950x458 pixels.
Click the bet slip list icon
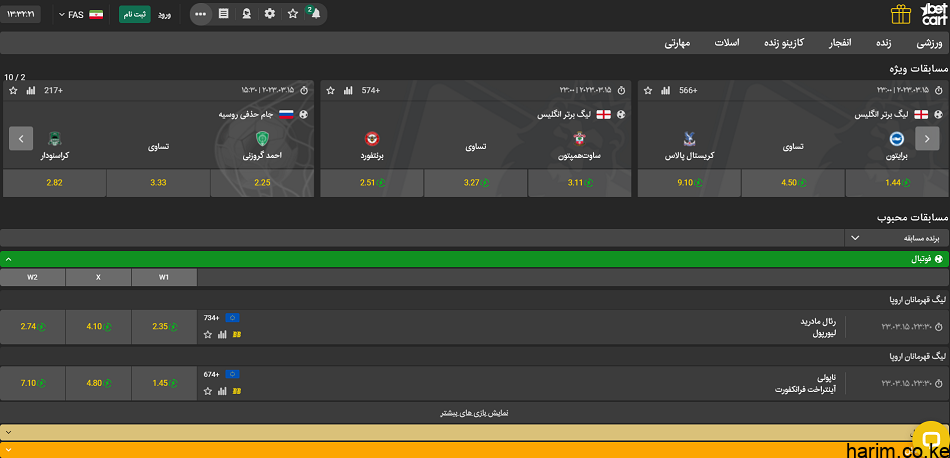(223, 14)
